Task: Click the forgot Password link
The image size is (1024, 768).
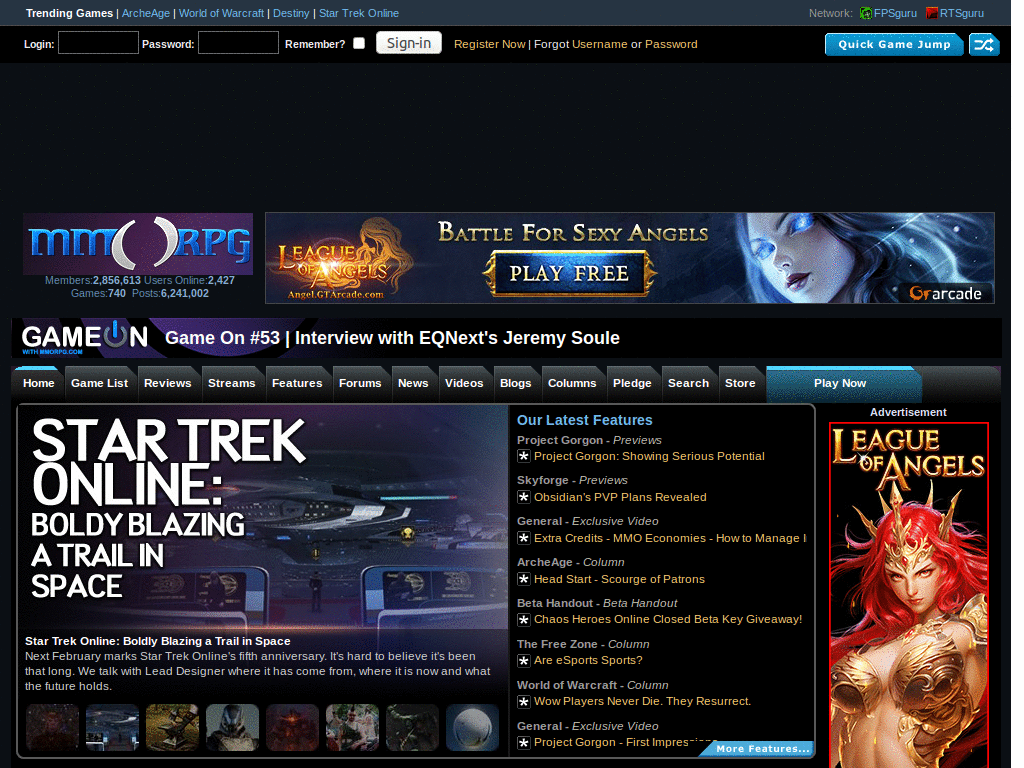Action: click(671, 44)
